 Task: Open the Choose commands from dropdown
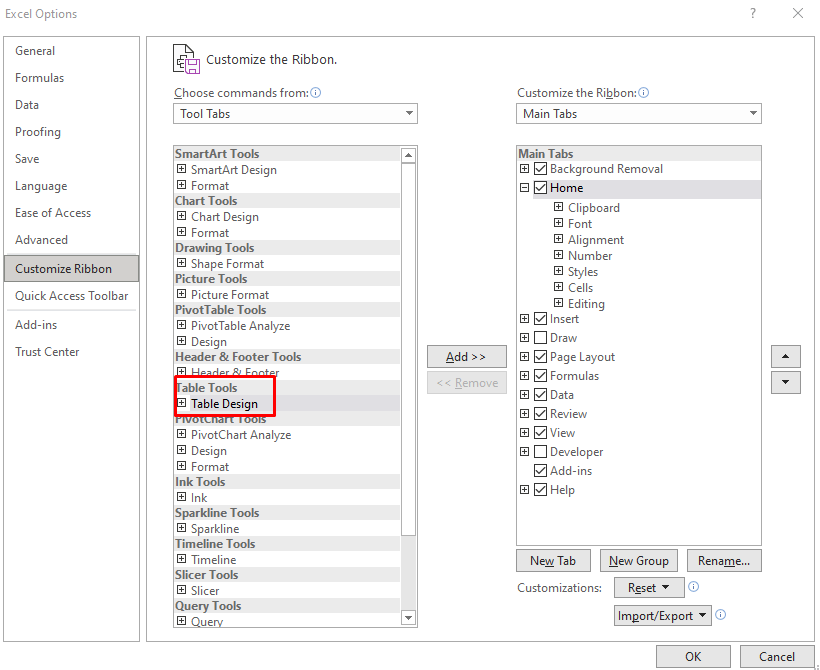coord(295,113)
